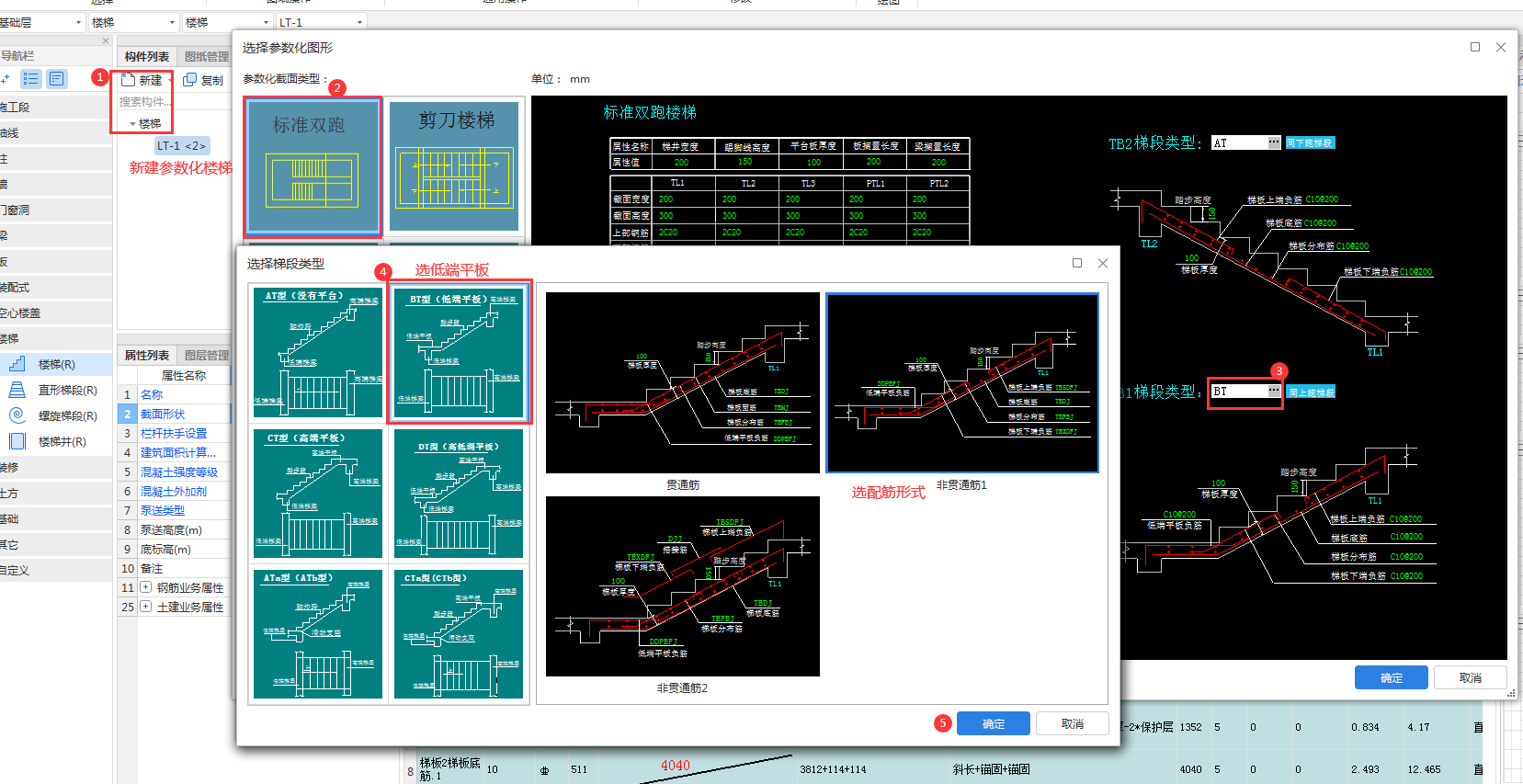This screenshot has height=784, width=1523.
Task: Collapse the 楼梯 tree node in the component list
Action: pos(132,124)
